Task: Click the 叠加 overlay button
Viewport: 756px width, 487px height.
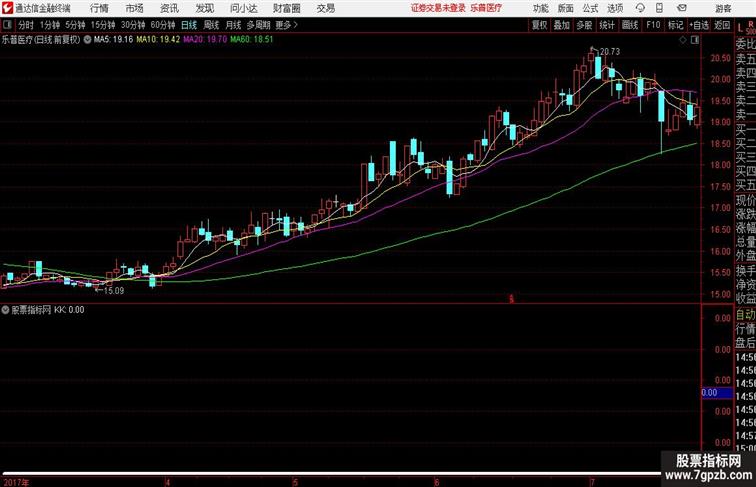Action: pyautogui.click(x=562, y=25)
